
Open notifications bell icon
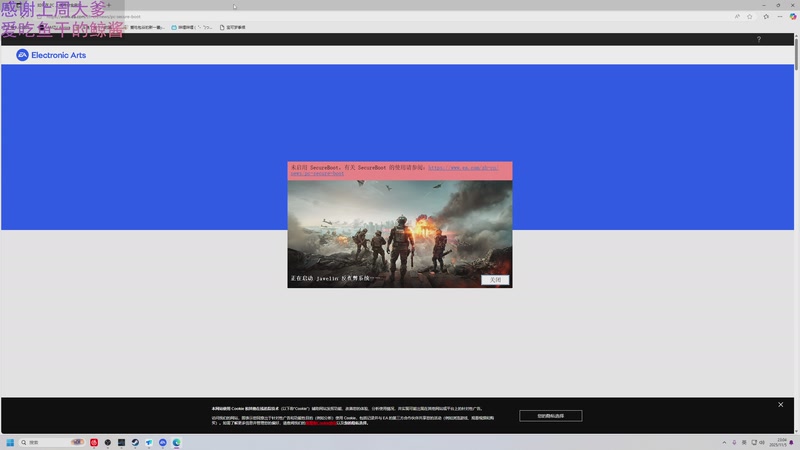tap(791, 442)
